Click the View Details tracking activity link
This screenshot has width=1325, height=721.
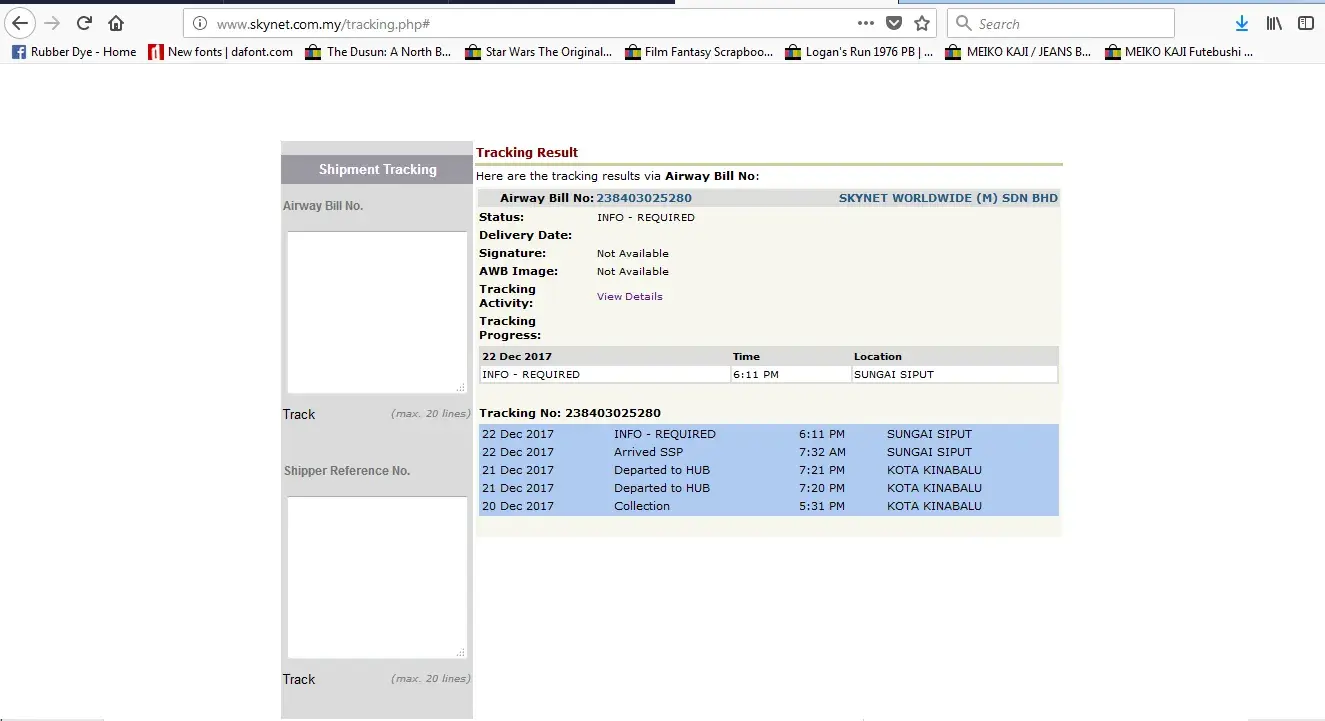point(629,296)
